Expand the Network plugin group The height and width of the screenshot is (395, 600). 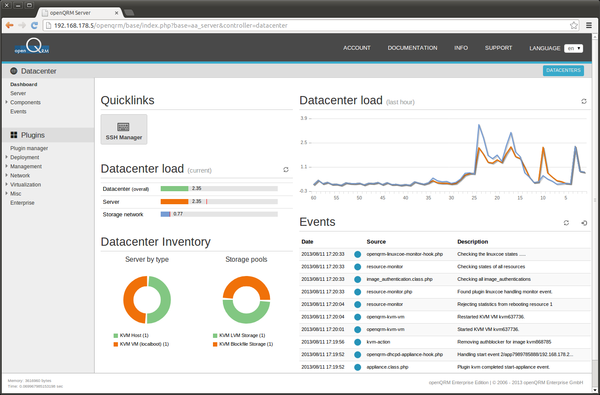click(x=7, y=175)
